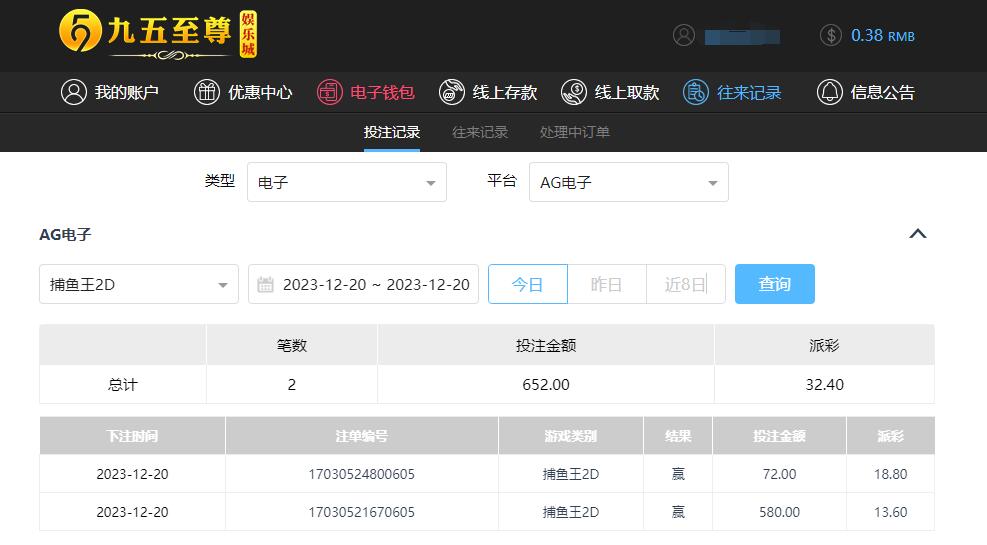Click order number 17030524800605
This screenshot has width=987, height=545.
(x=361, y=474)
